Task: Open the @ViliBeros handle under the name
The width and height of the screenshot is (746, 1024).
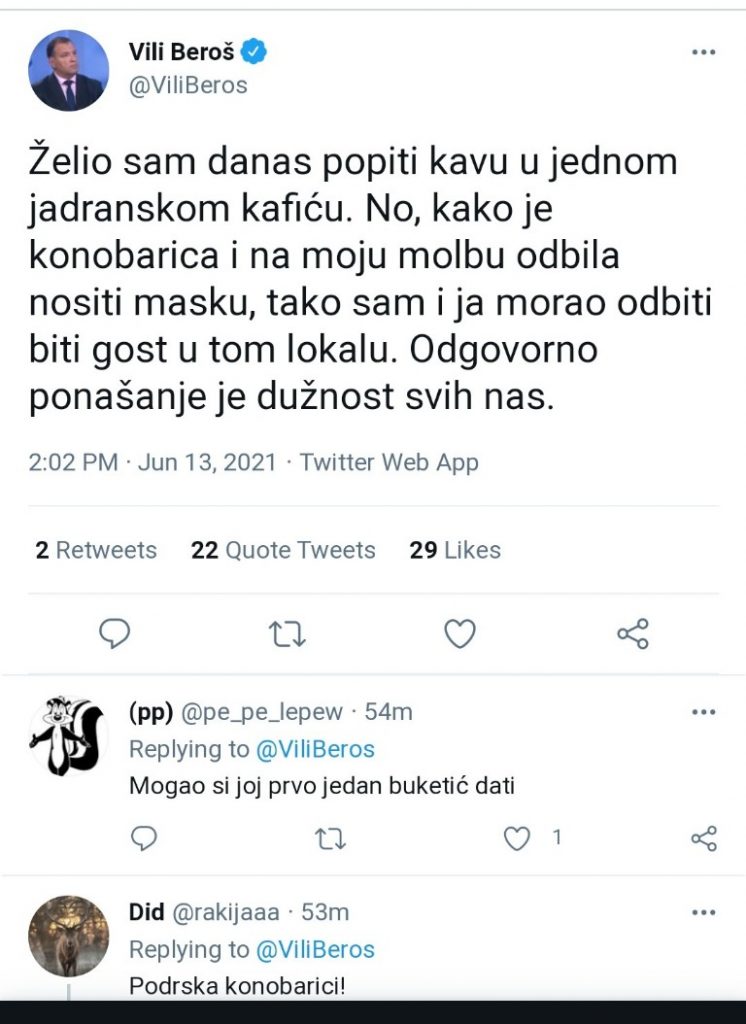Action: click(x=188, y=85)
